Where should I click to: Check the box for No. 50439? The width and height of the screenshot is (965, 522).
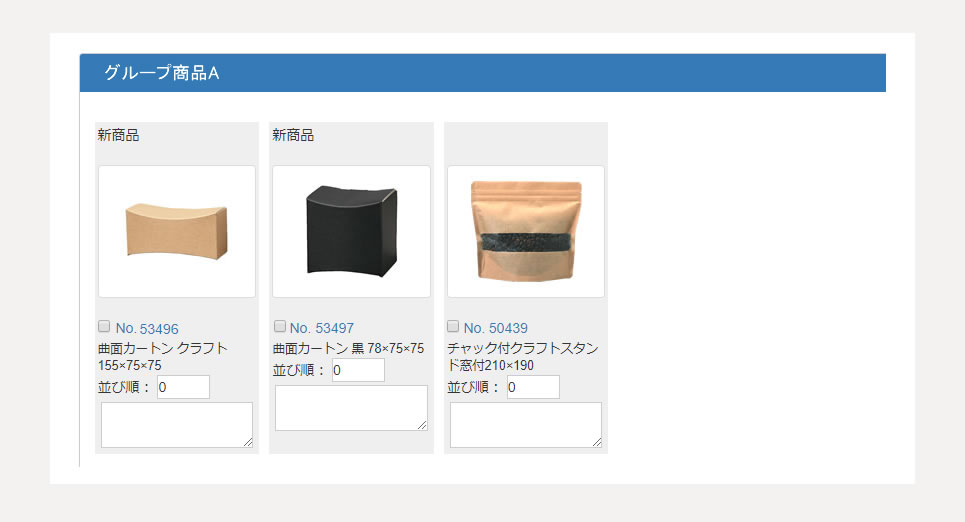(x=453, y=326)
